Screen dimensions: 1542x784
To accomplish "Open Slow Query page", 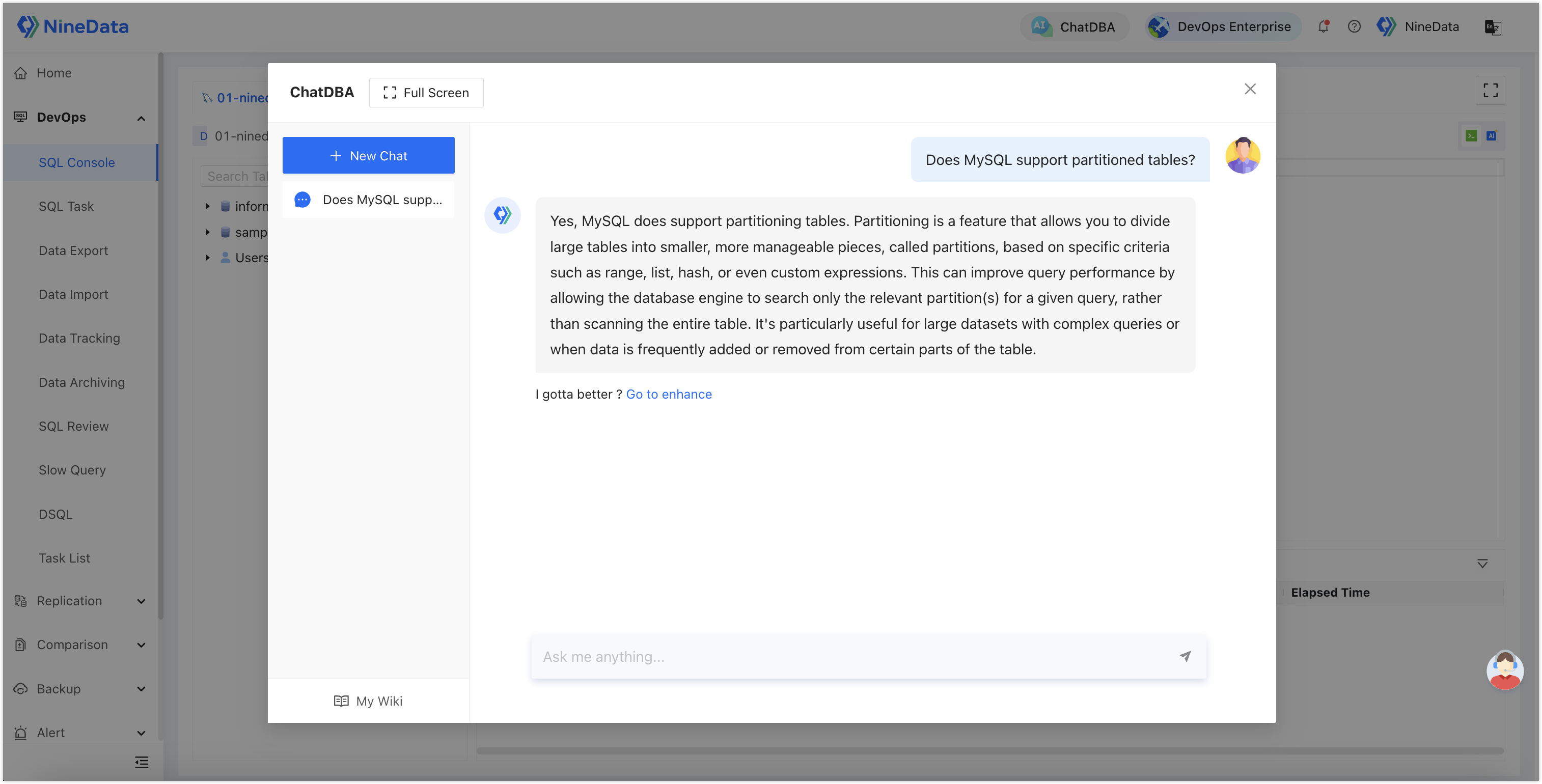I will coord(72,470).
